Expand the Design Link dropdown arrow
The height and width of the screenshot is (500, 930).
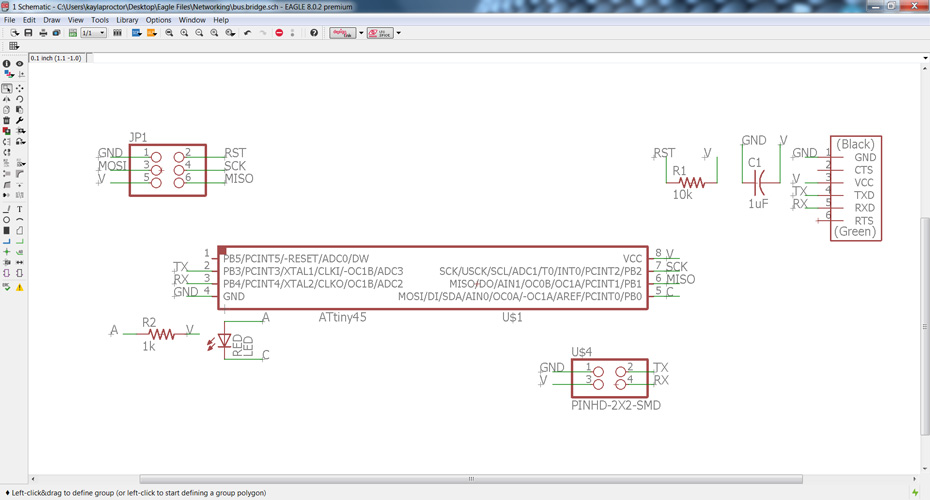coord(361,33)
